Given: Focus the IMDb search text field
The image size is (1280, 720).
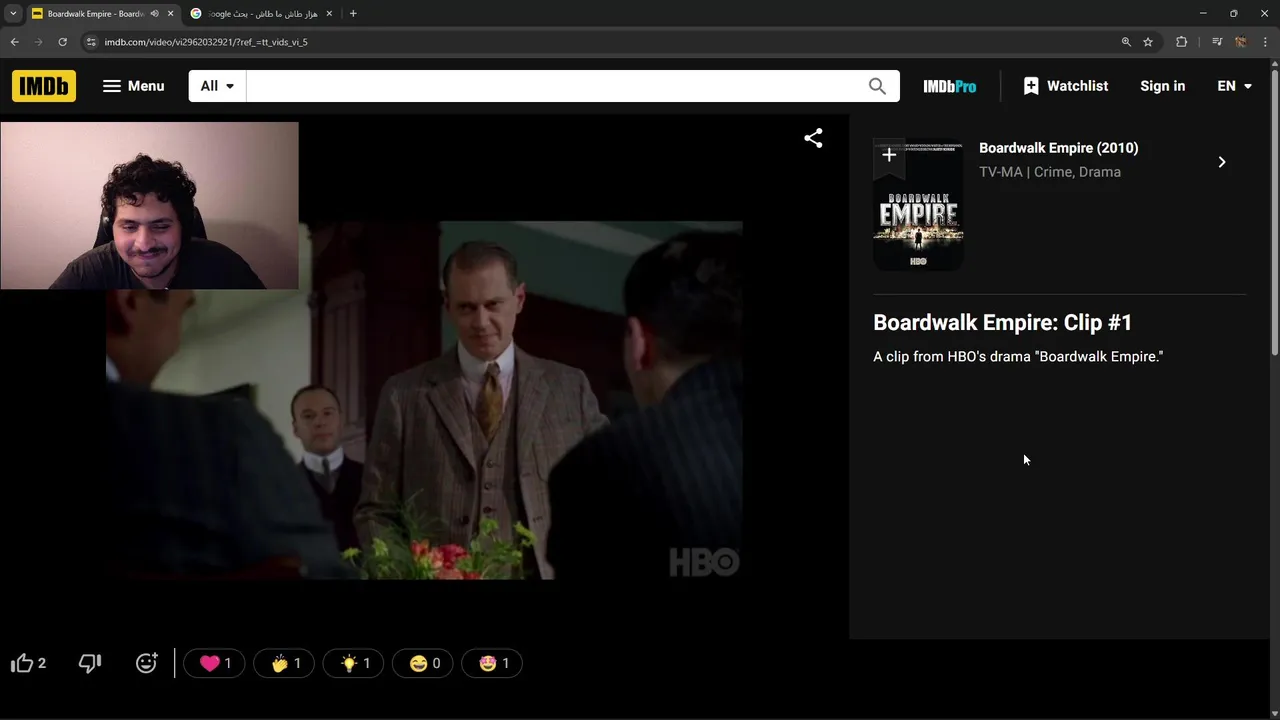Looking at the screenshot, I should pyautogui.click(x=550, y=86).
